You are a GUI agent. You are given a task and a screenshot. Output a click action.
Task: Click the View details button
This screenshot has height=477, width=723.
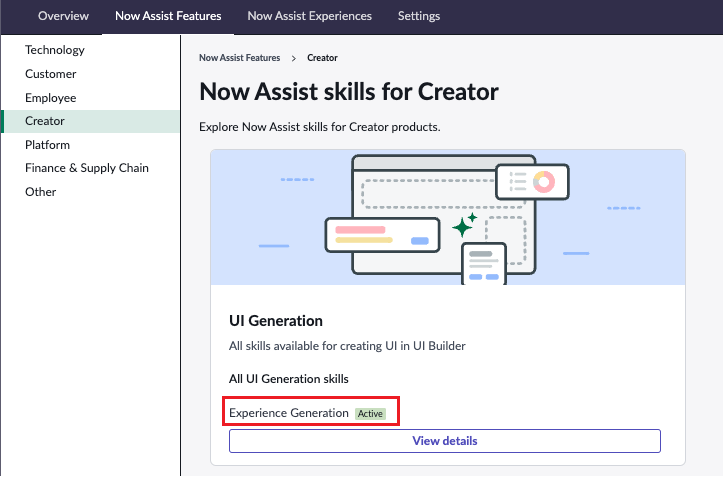(444, 441)
